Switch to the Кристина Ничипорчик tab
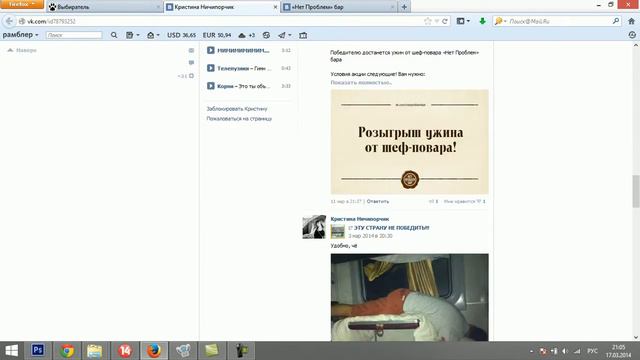 point(222,7)
